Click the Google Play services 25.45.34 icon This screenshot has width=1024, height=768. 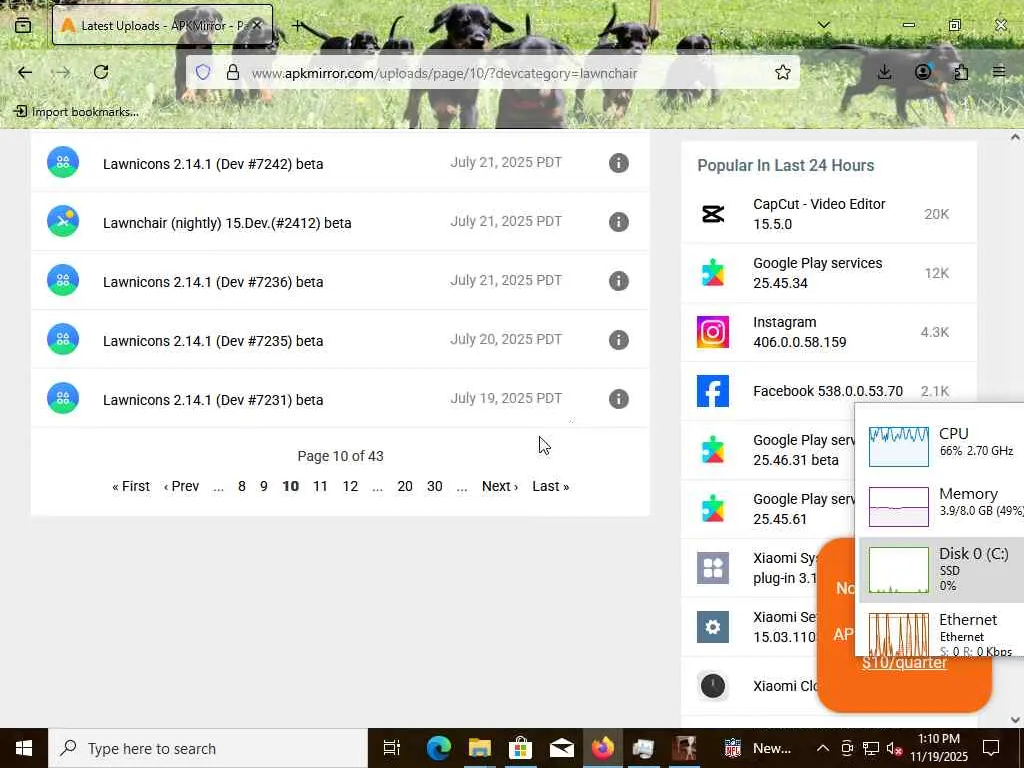712,273
